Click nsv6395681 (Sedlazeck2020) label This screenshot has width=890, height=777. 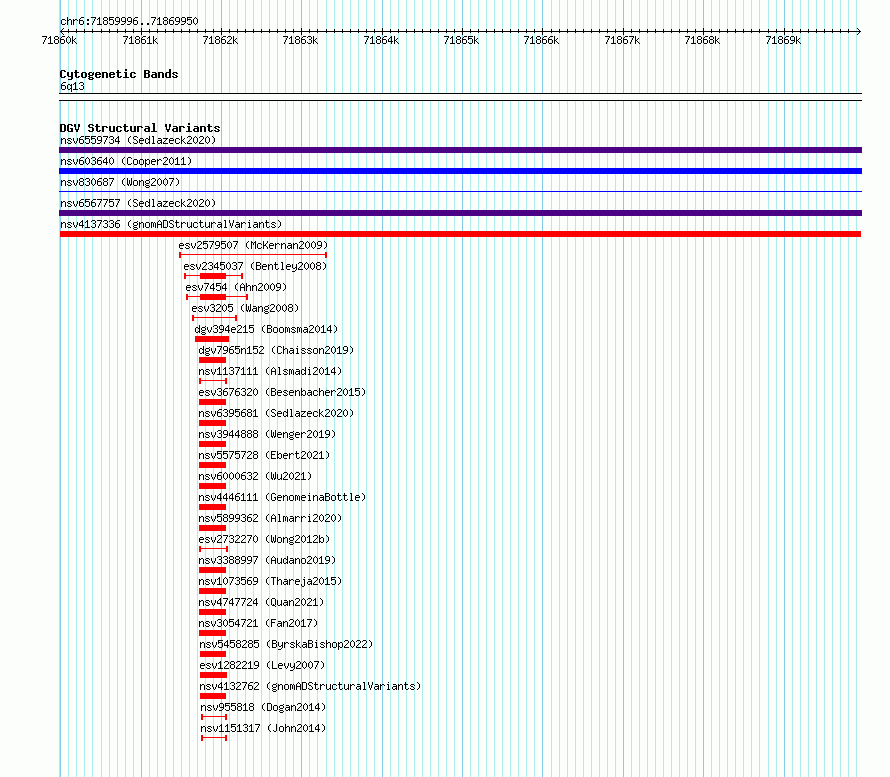click(276, 413)
